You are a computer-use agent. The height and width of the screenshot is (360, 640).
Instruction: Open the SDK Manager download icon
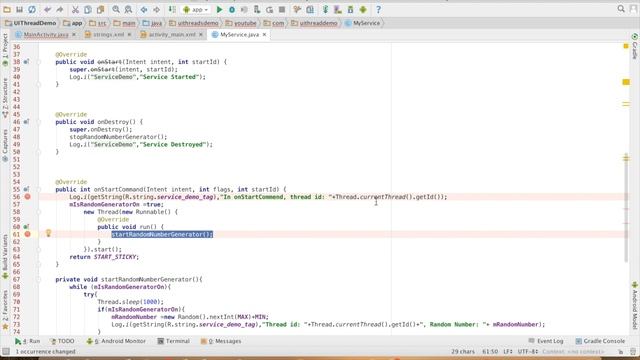pos(350,9)
